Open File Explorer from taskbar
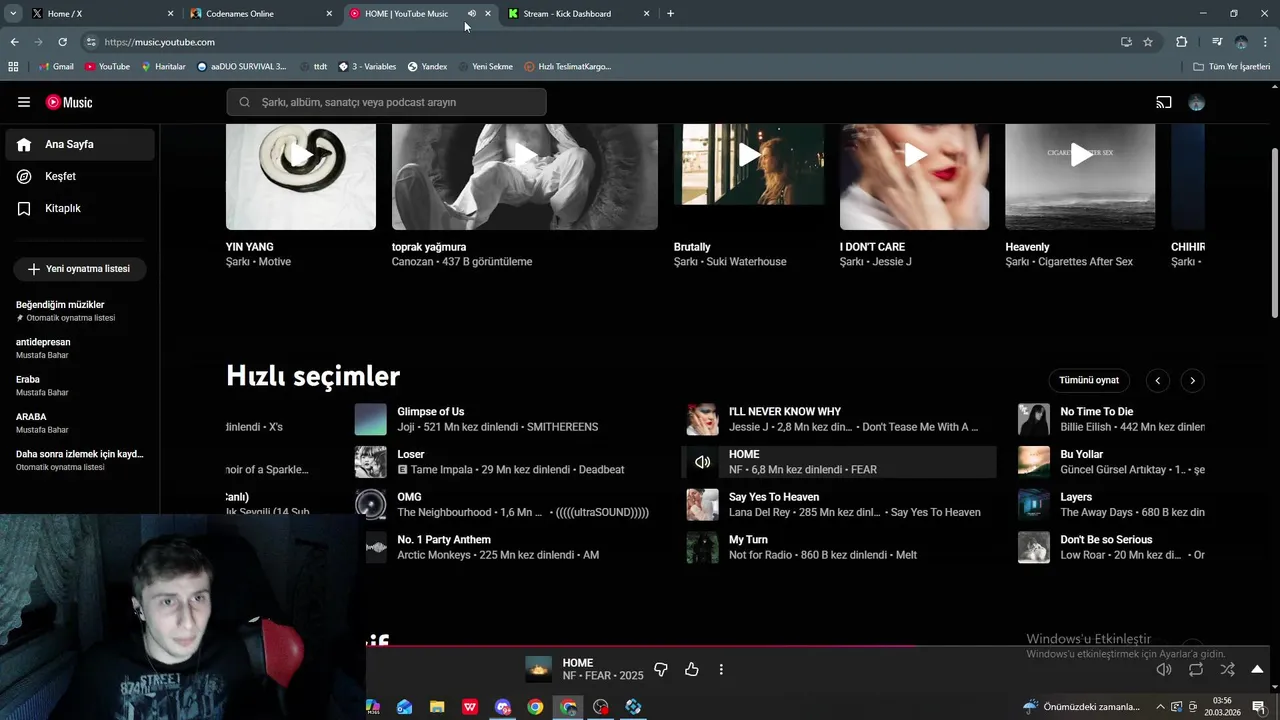 (x=437, y=707)
